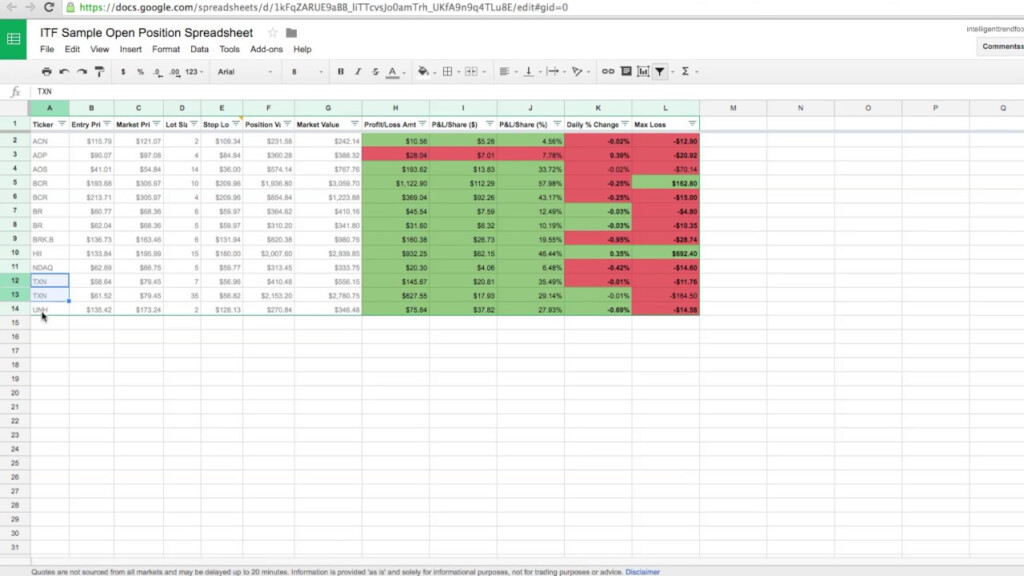Click the Insert comment icon
The width and height of the screenshot is (1024, 576).
point(626,71)
